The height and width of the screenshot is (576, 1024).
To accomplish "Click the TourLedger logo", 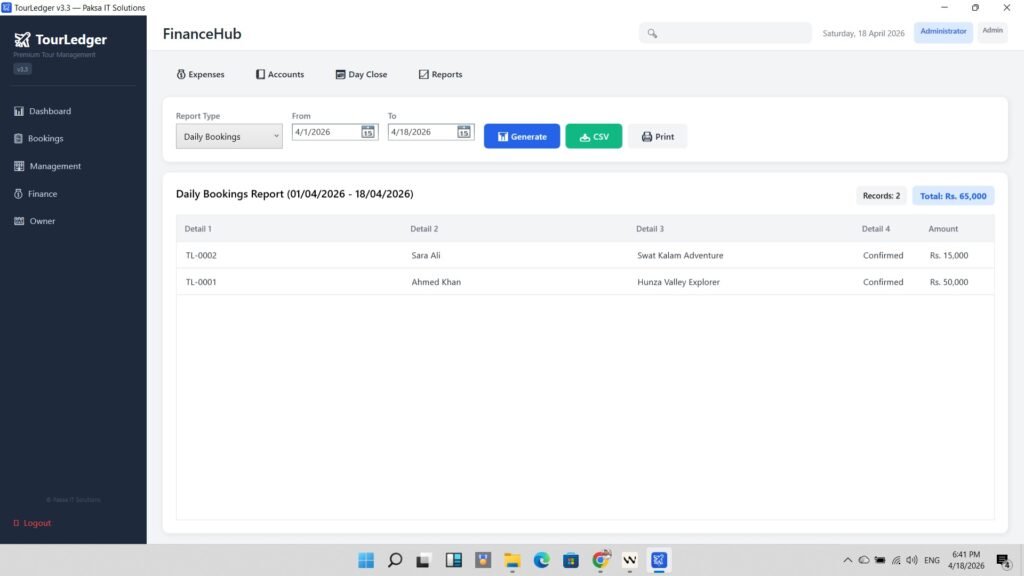I will point(61,40).
